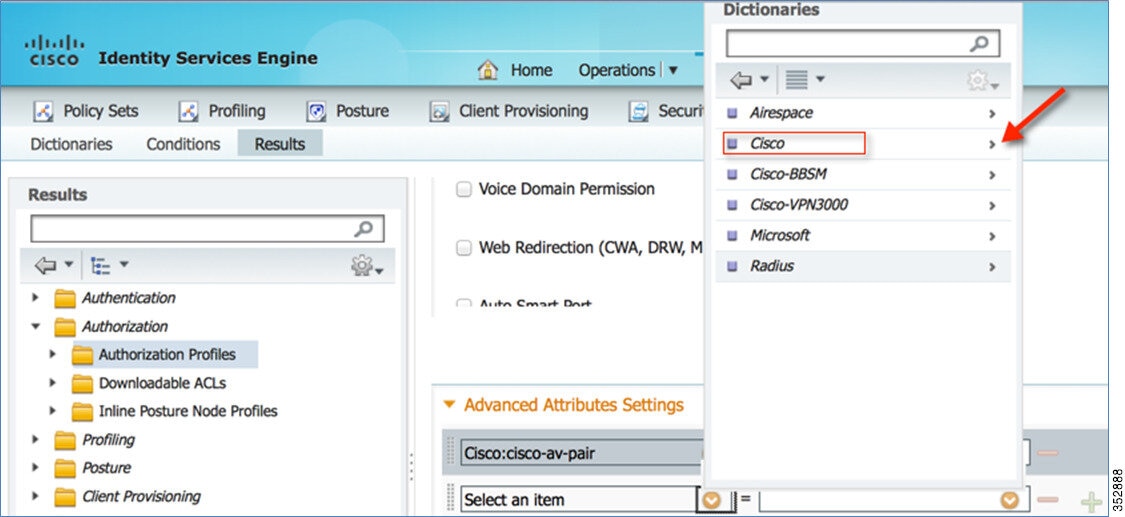The width and height of the screenshot is (1125, 517).
Task: Click the Authentication folder icon
Action: [65, 298]
